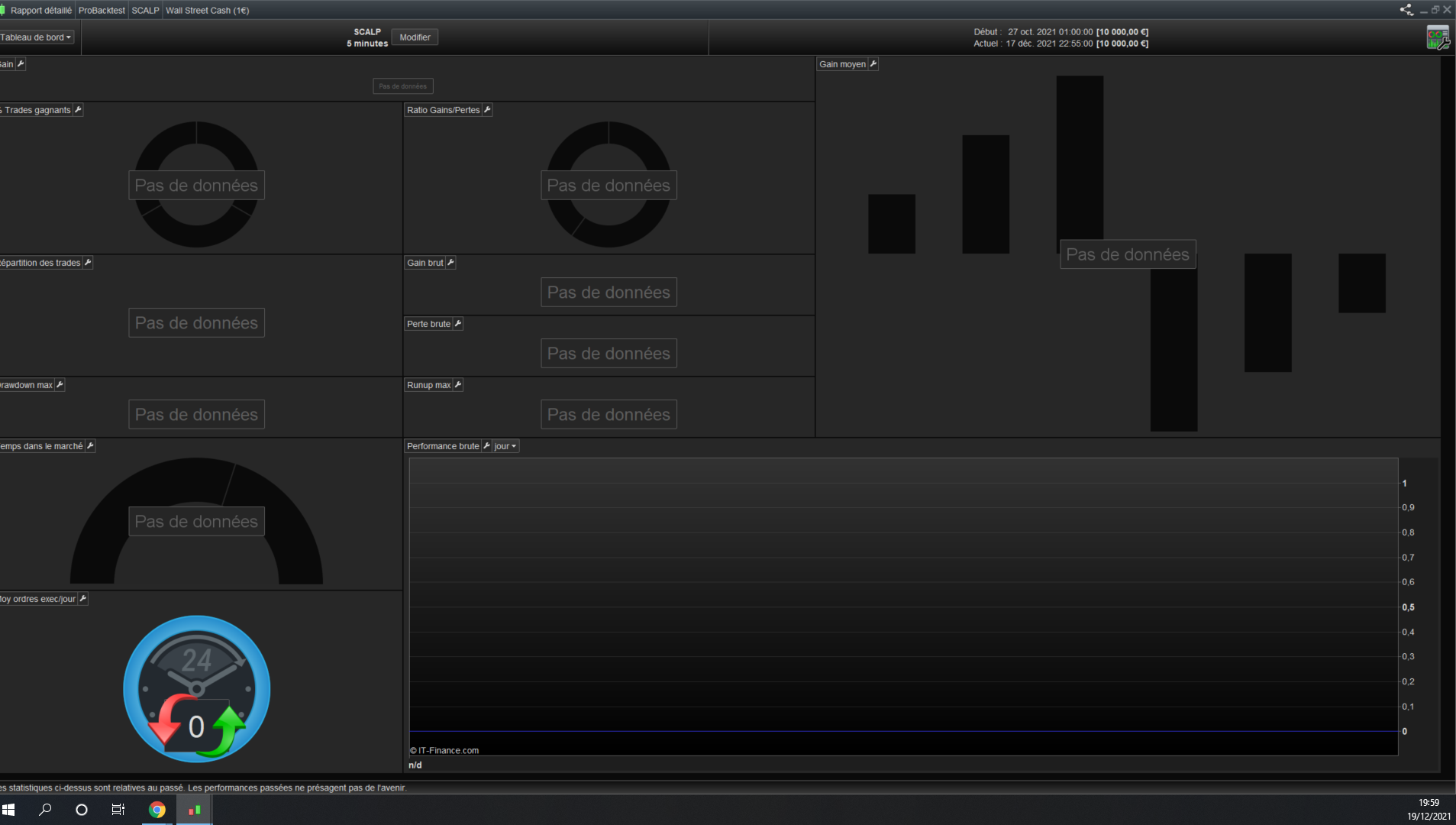This screenshot has width=1456, height=825.
Task: Click the Runup max label
Action: [428, 385]
